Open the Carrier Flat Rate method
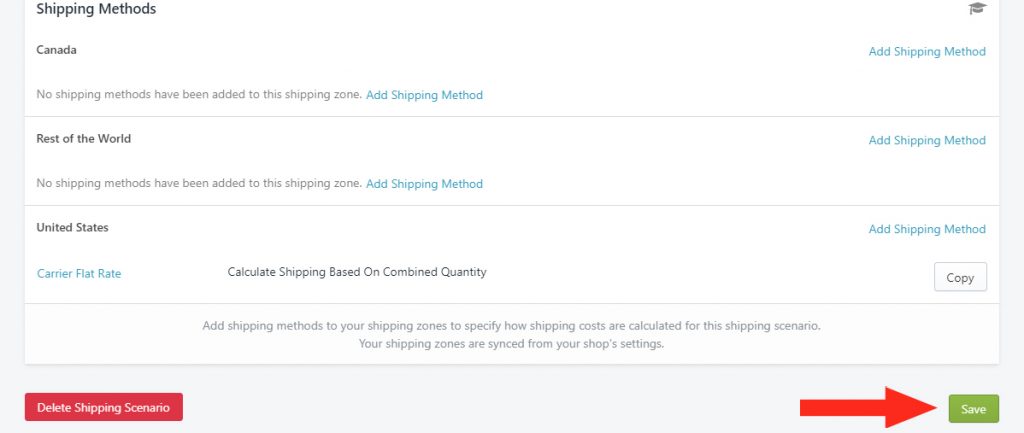This screenshot has height=433, width=1024. pyautogui.click(x=79, y=274)
